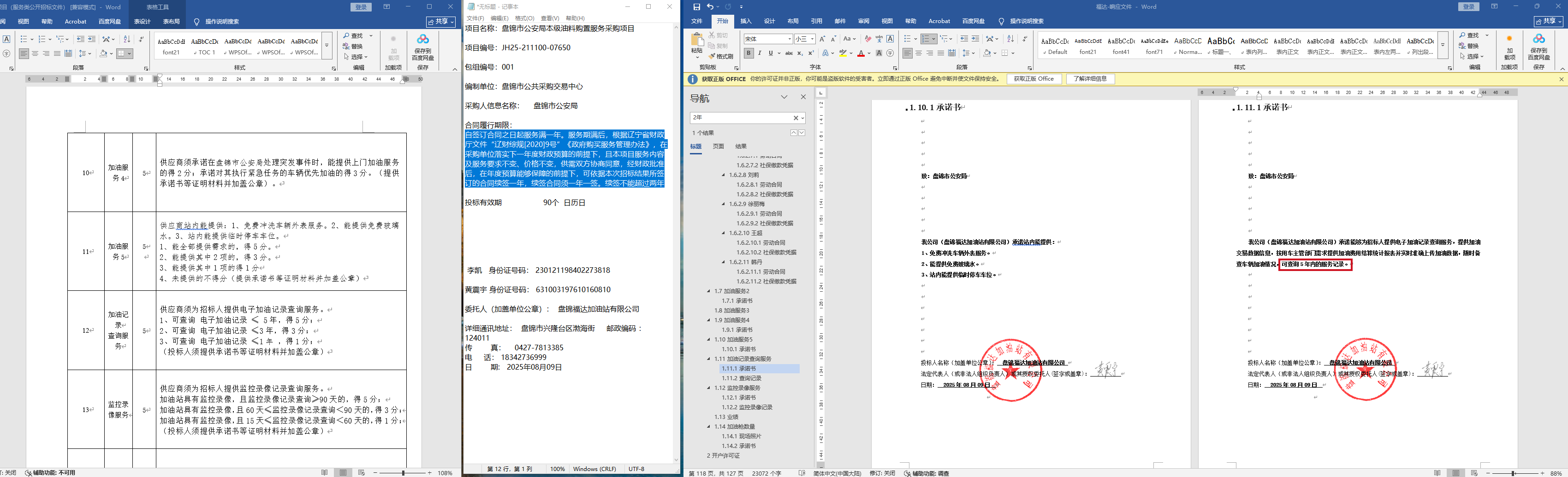Open phonetic guide (wén) in right Word
Image resolution: width=1568 pixels, height=477 pixels.
pyautogui.click(x=879, y=39)
